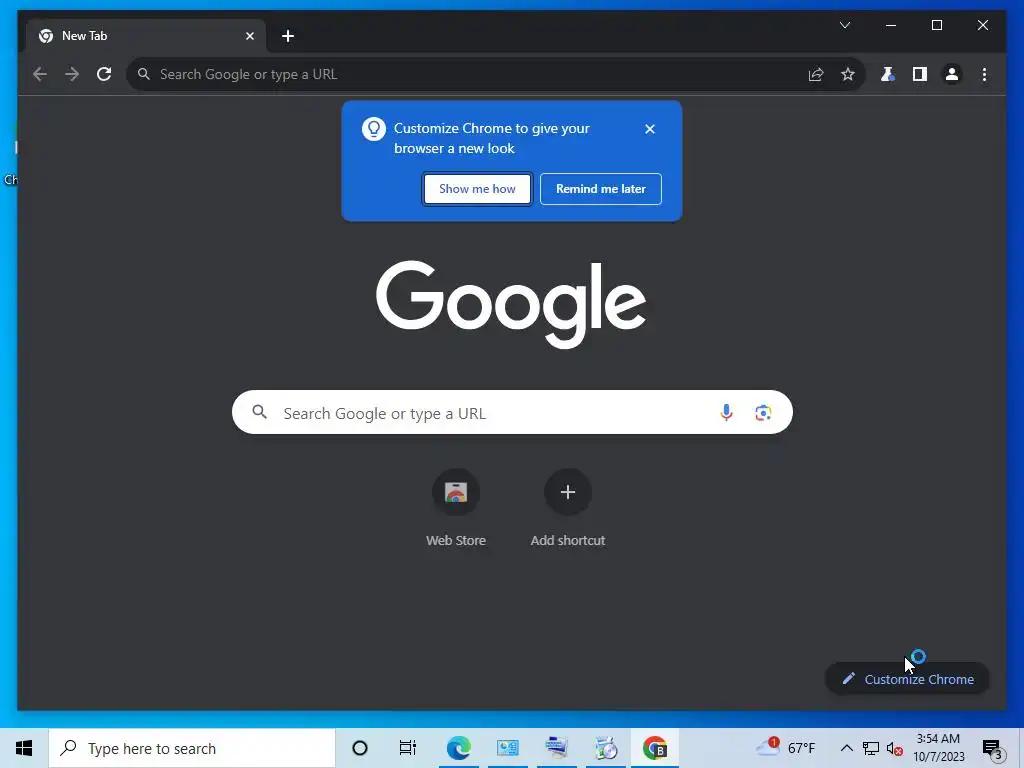Minimize the Chrome window
Image resolution: width=1024 pixels, height=768 pixels.
tap(891, 25)
